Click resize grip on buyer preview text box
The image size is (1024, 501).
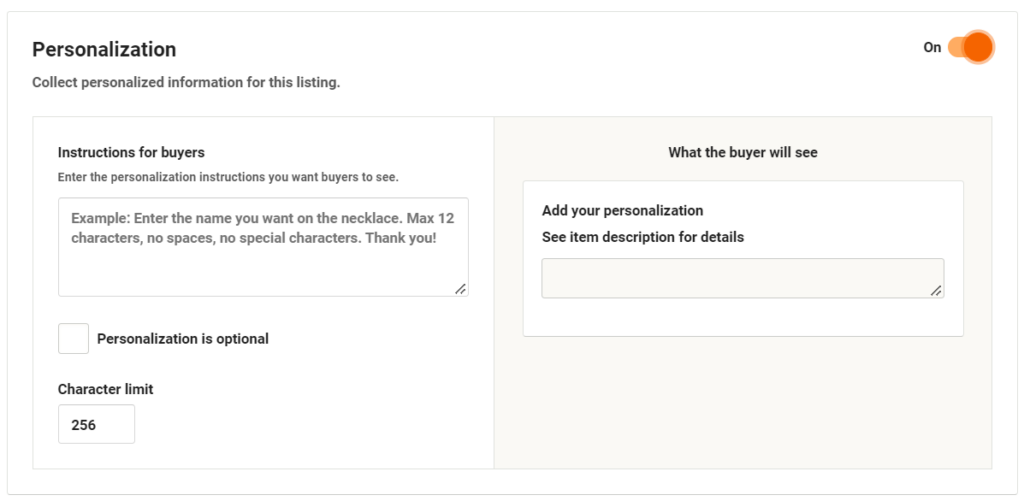tap(936, 290)
